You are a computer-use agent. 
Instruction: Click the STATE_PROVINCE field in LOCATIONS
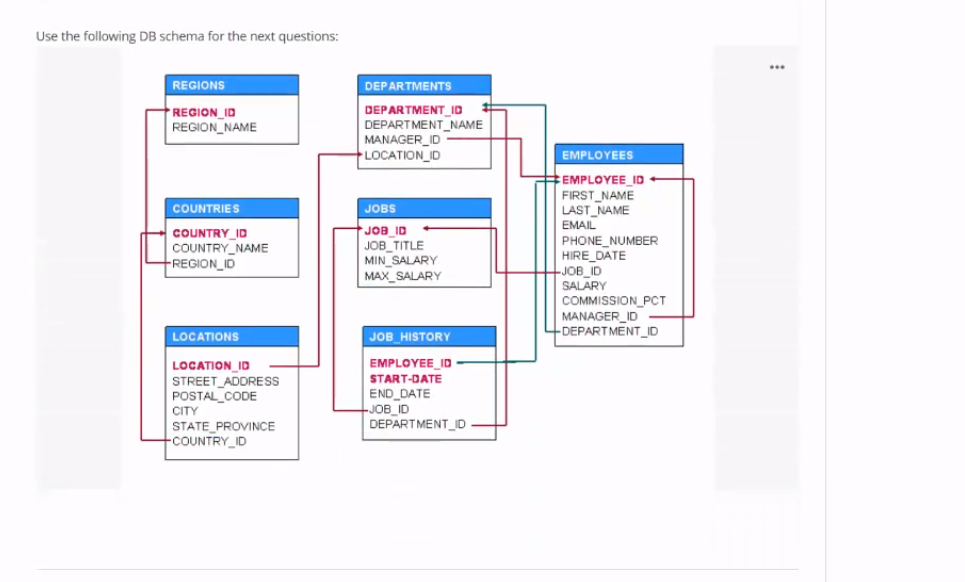coord(221,426)
